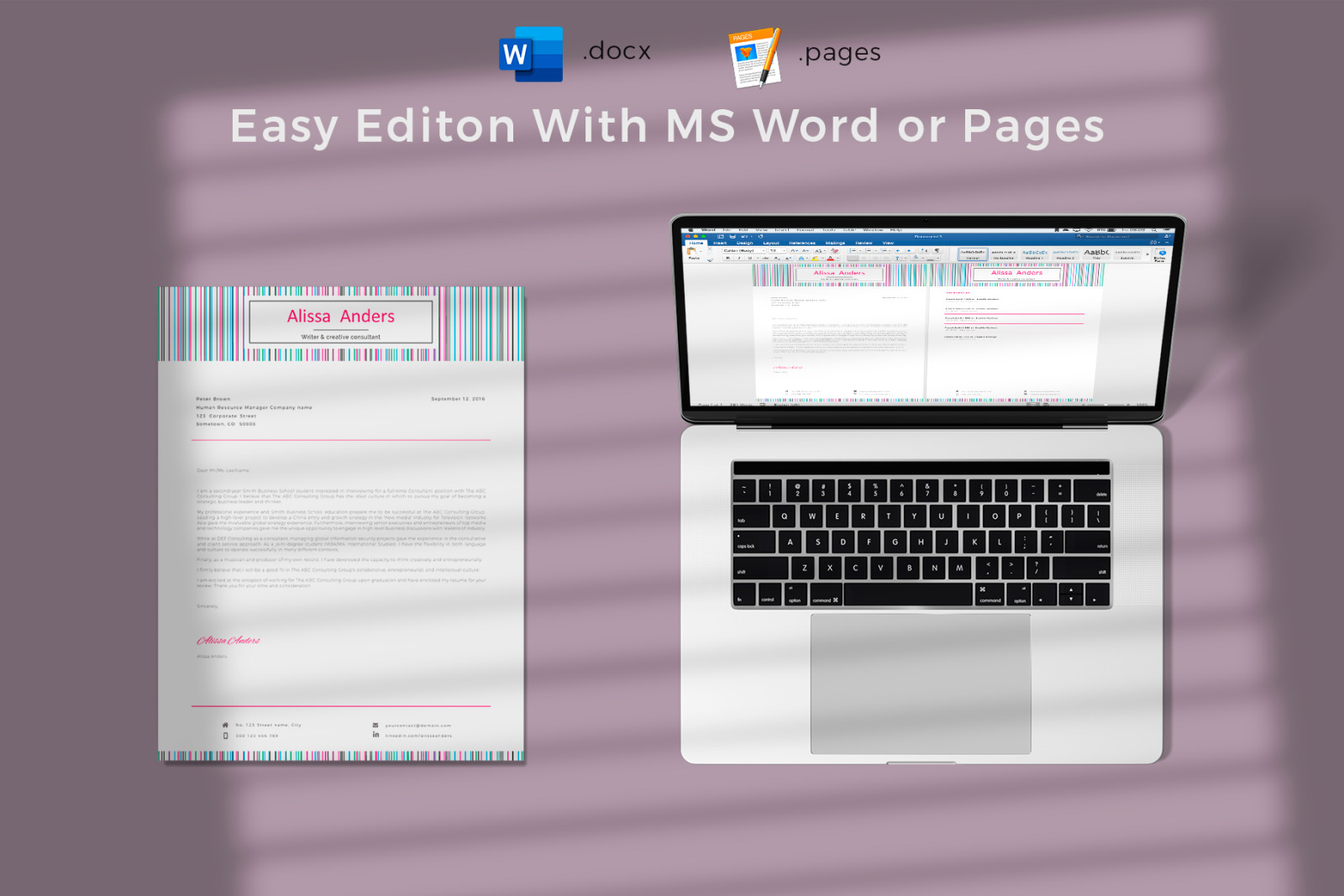This screenshot has height=896, width=1344.
Task: Click the Text Effects icon in the ribbon
Action: tap(801, 259)
